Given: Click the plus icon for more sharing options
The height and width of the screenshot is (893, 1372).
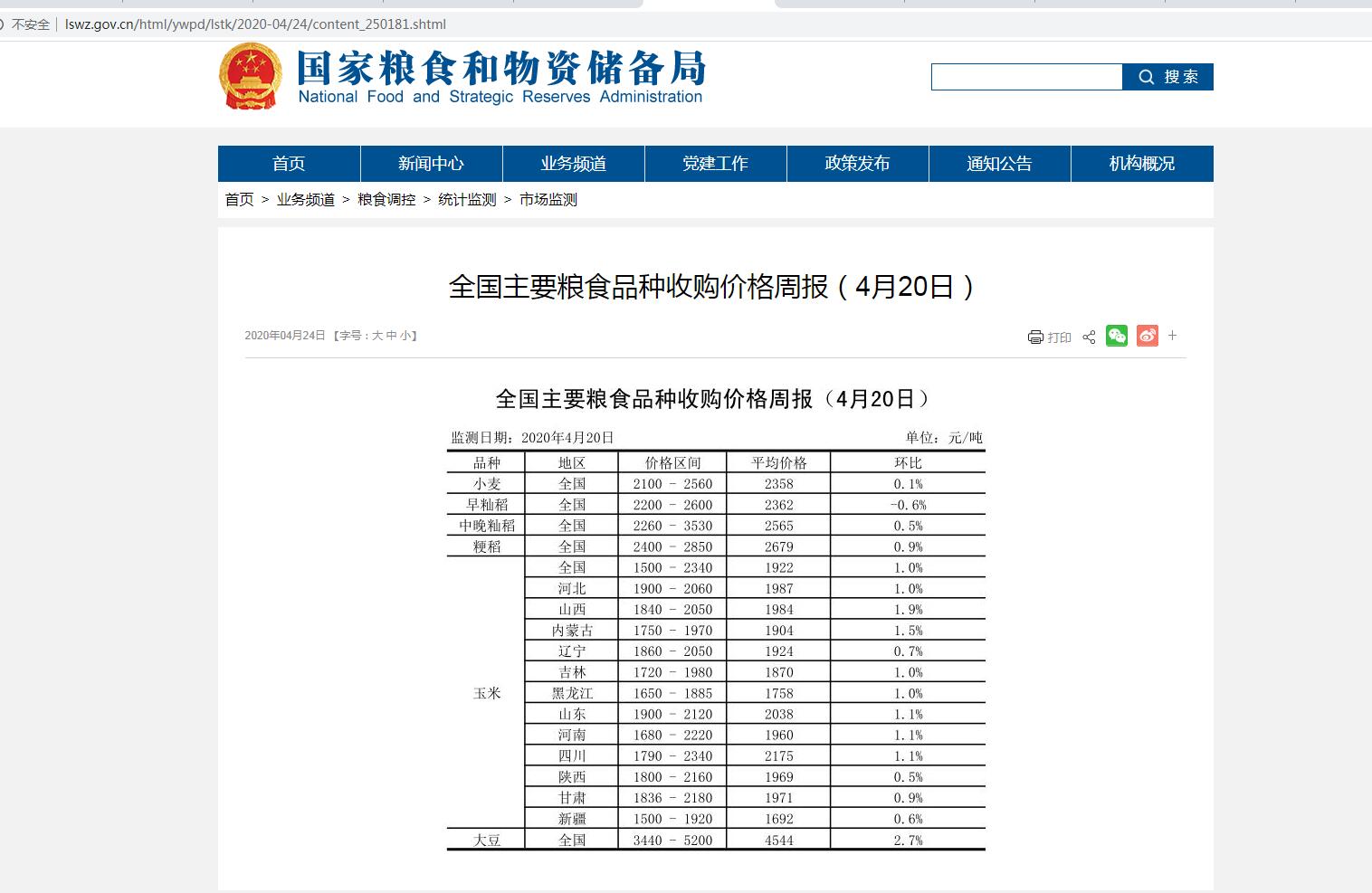Looking at the screenshot, I should tap(1172, 336).
